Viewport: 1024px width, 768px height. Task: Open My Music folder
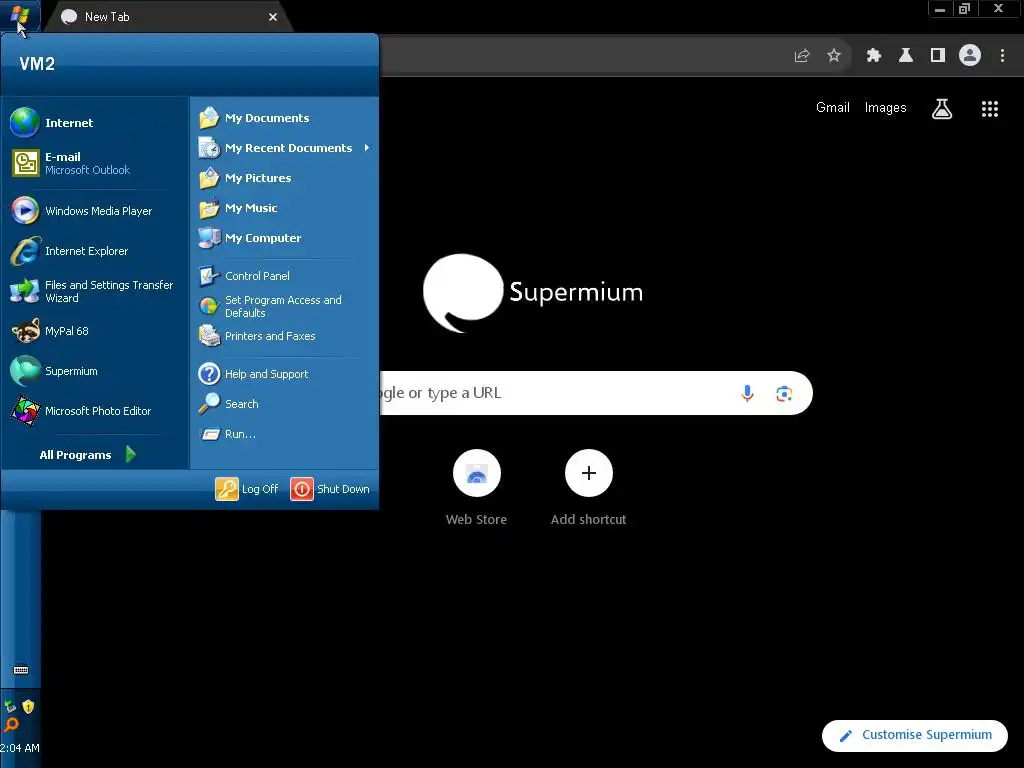coord(284,208)
